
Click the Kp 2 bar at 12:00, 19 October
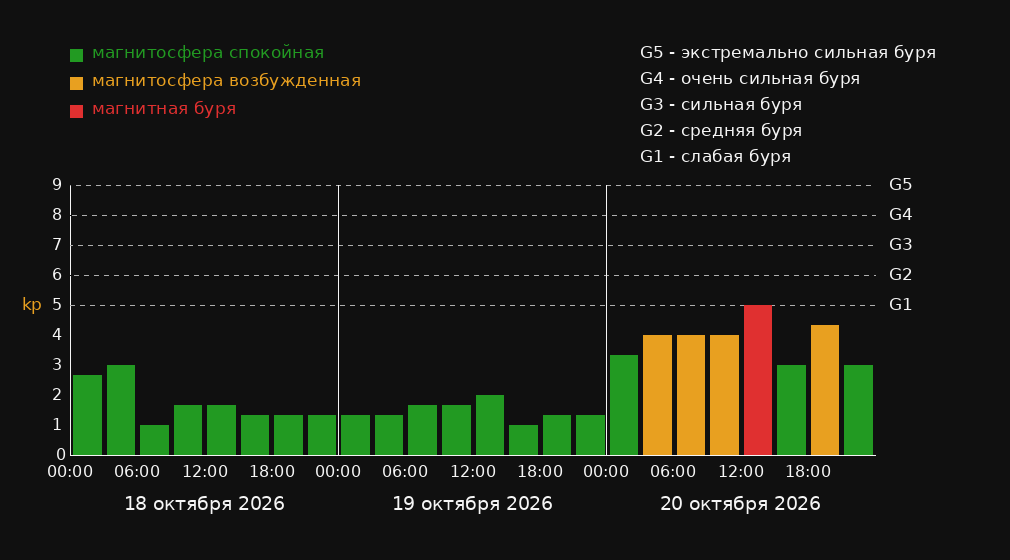[490, 425]
